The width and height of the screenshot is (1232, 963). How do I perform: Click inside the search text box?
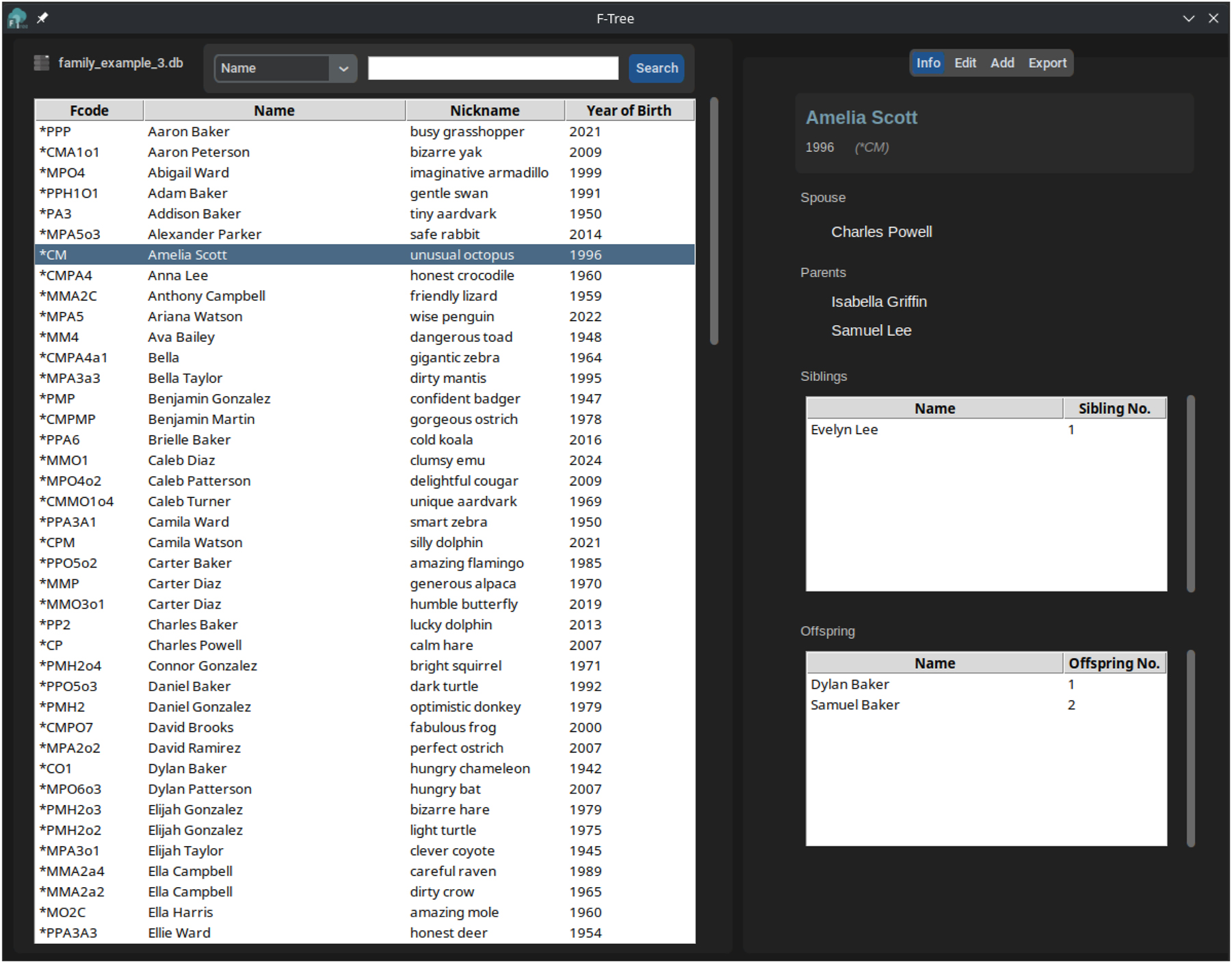point(492,68)
